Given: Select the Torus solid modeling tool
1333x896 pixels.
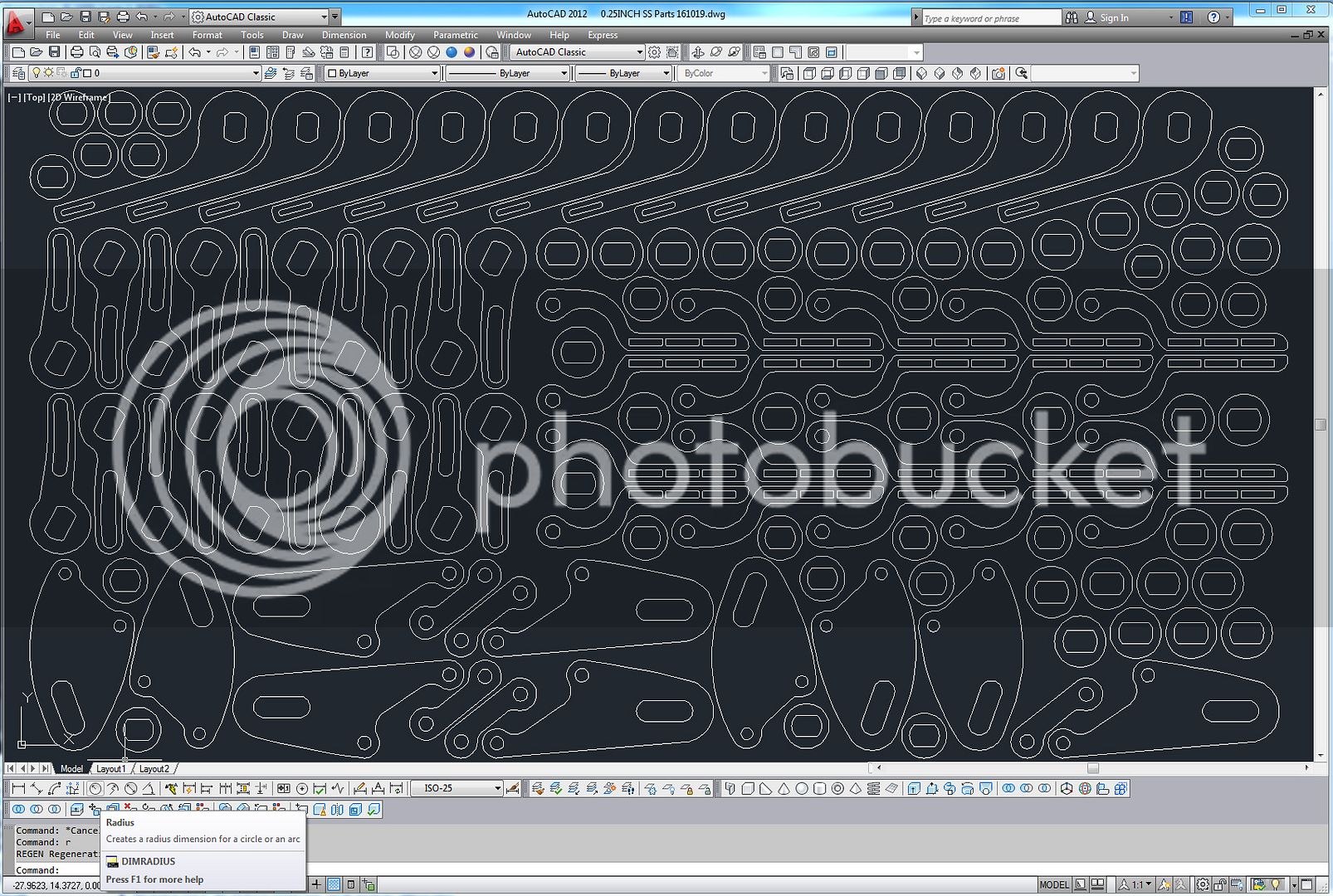Looking at the screenshot, I should (x=837, y=788).
